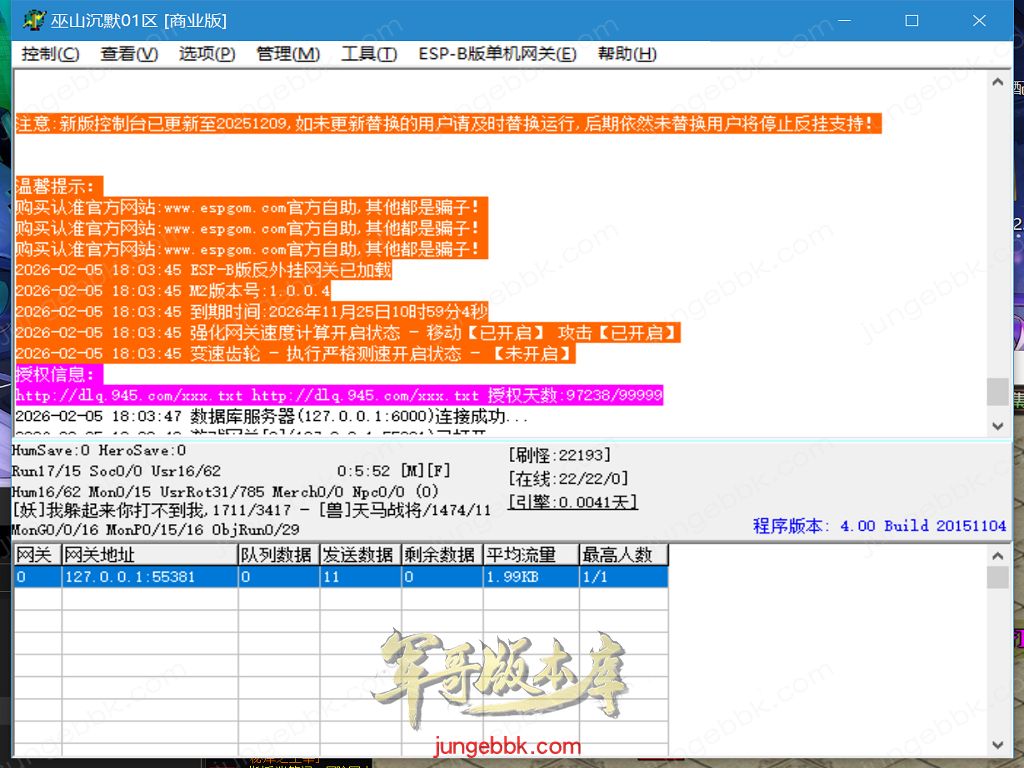Click the 队列数据 column header
Image resolution: width=1024 pixels, height=768 pixels.
point(277,555)
